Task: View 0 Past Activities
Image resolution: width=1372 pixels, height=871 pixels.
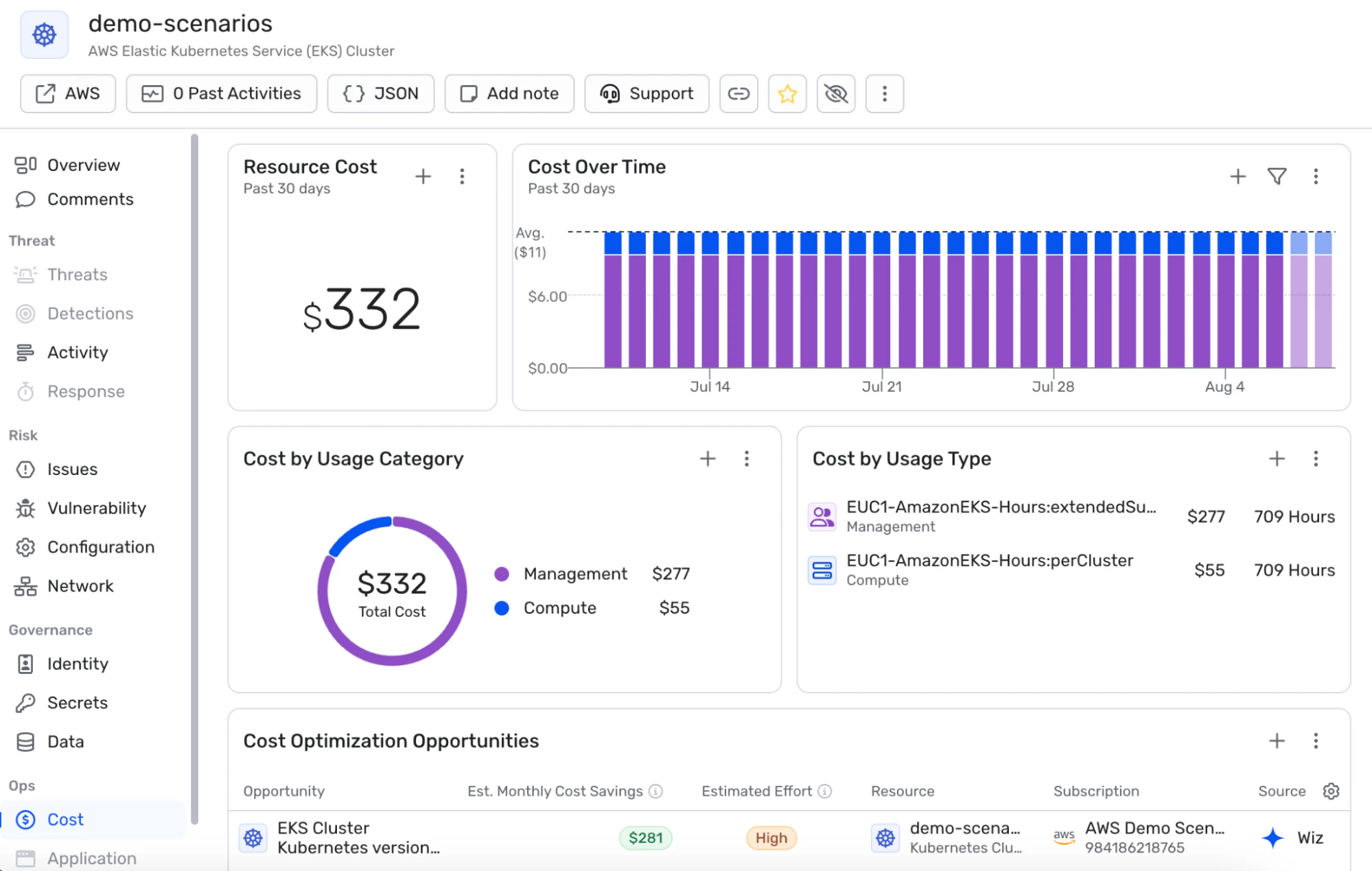Action: pos(221,93)
